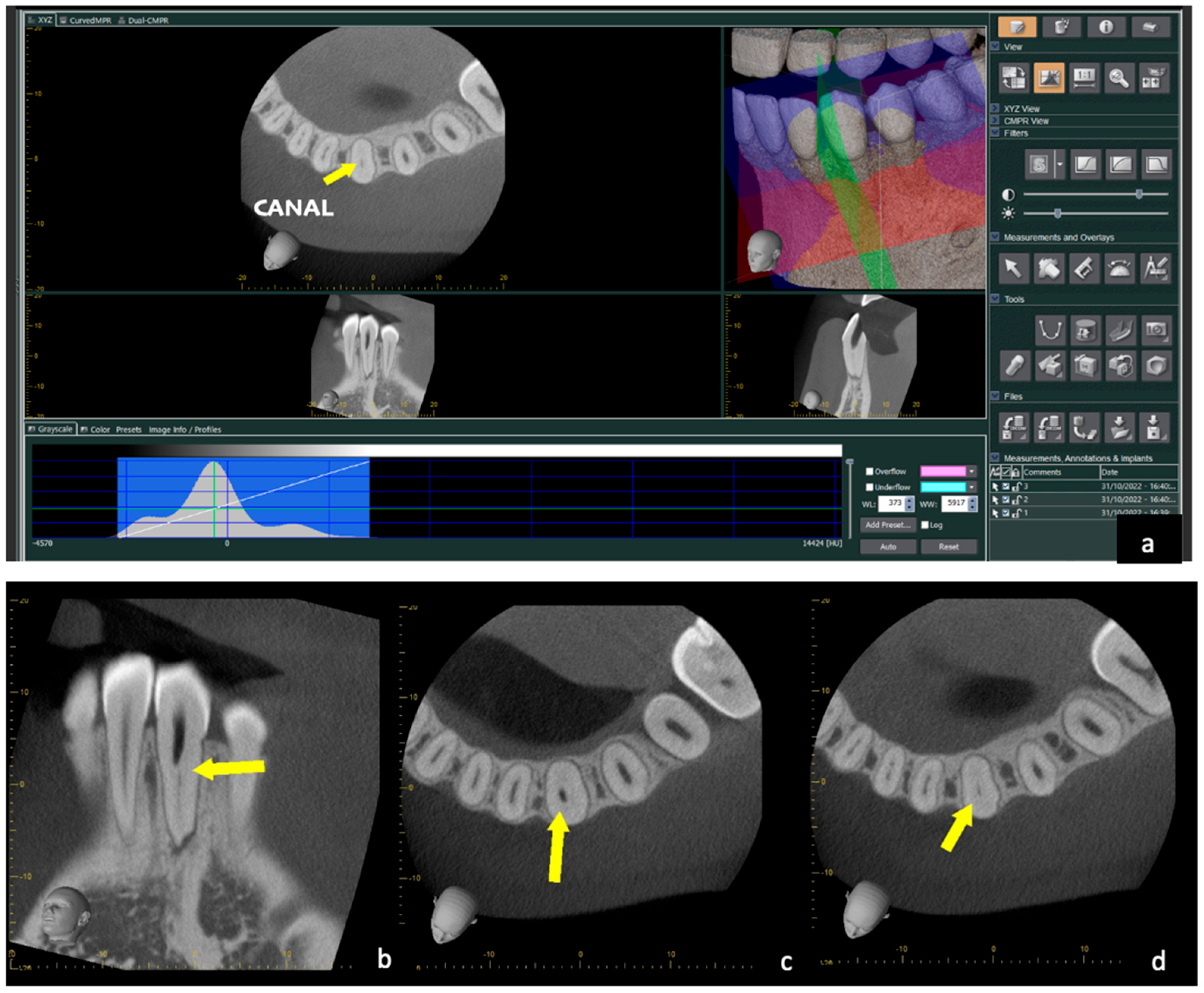
Task: Select the protractor angle measurement tool
Action: click(1119, 268)
